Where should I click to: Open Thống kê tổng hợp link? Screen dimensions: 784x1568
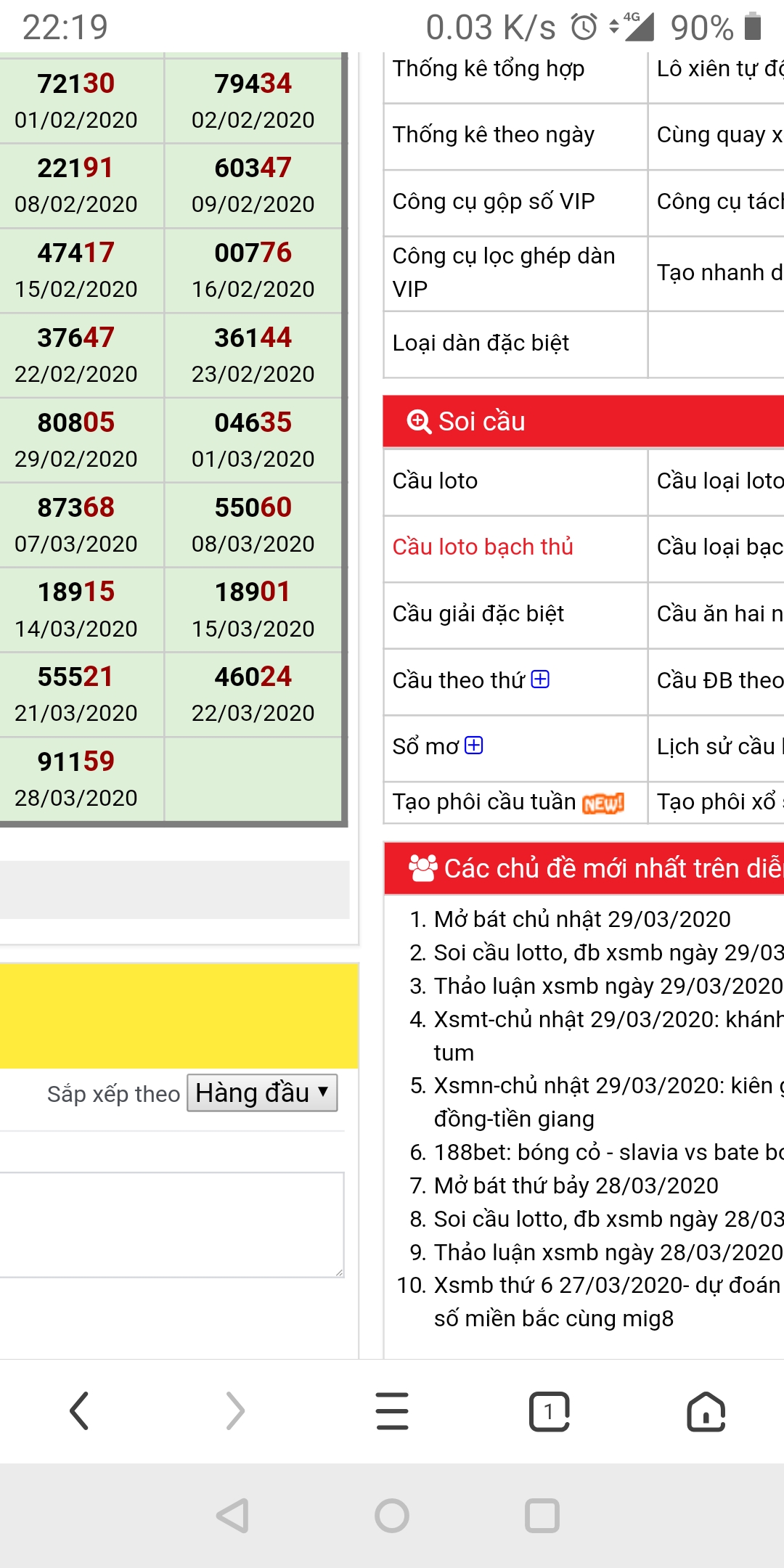(x=488, y=69)
